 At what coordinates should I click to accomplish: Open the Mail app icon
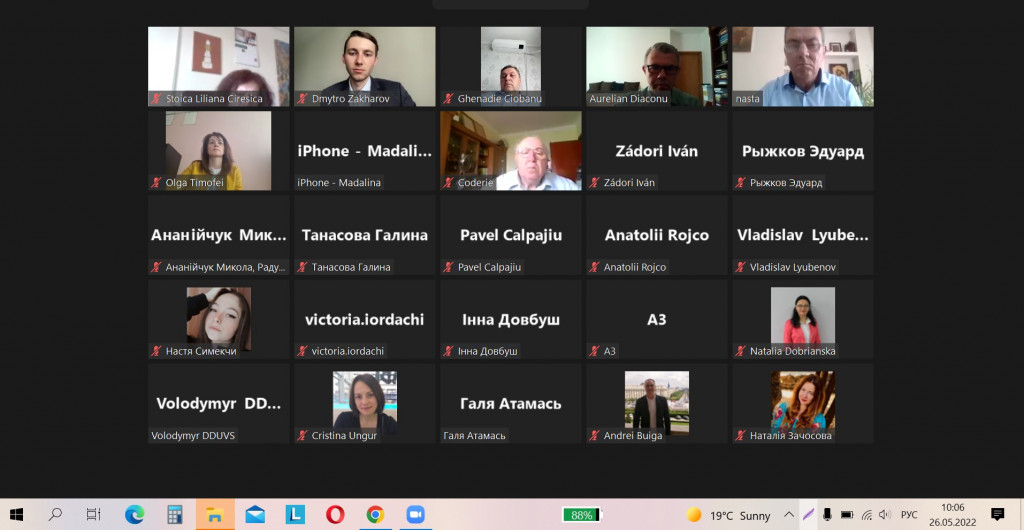click(255, 514)
